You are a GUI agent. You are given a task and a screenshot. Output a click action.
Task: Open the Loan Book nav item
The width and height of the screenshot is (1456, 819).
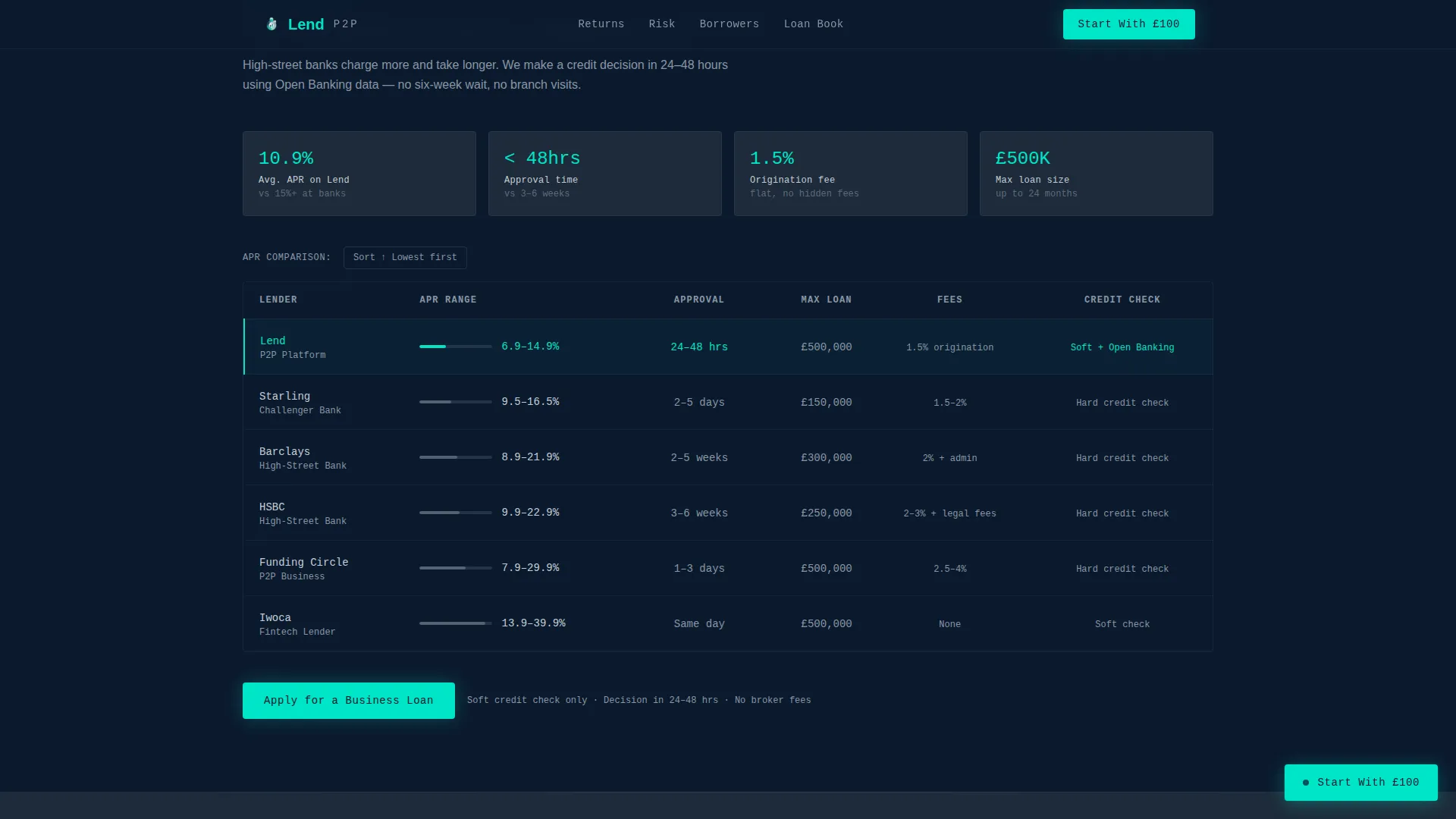tap(814, 24)
